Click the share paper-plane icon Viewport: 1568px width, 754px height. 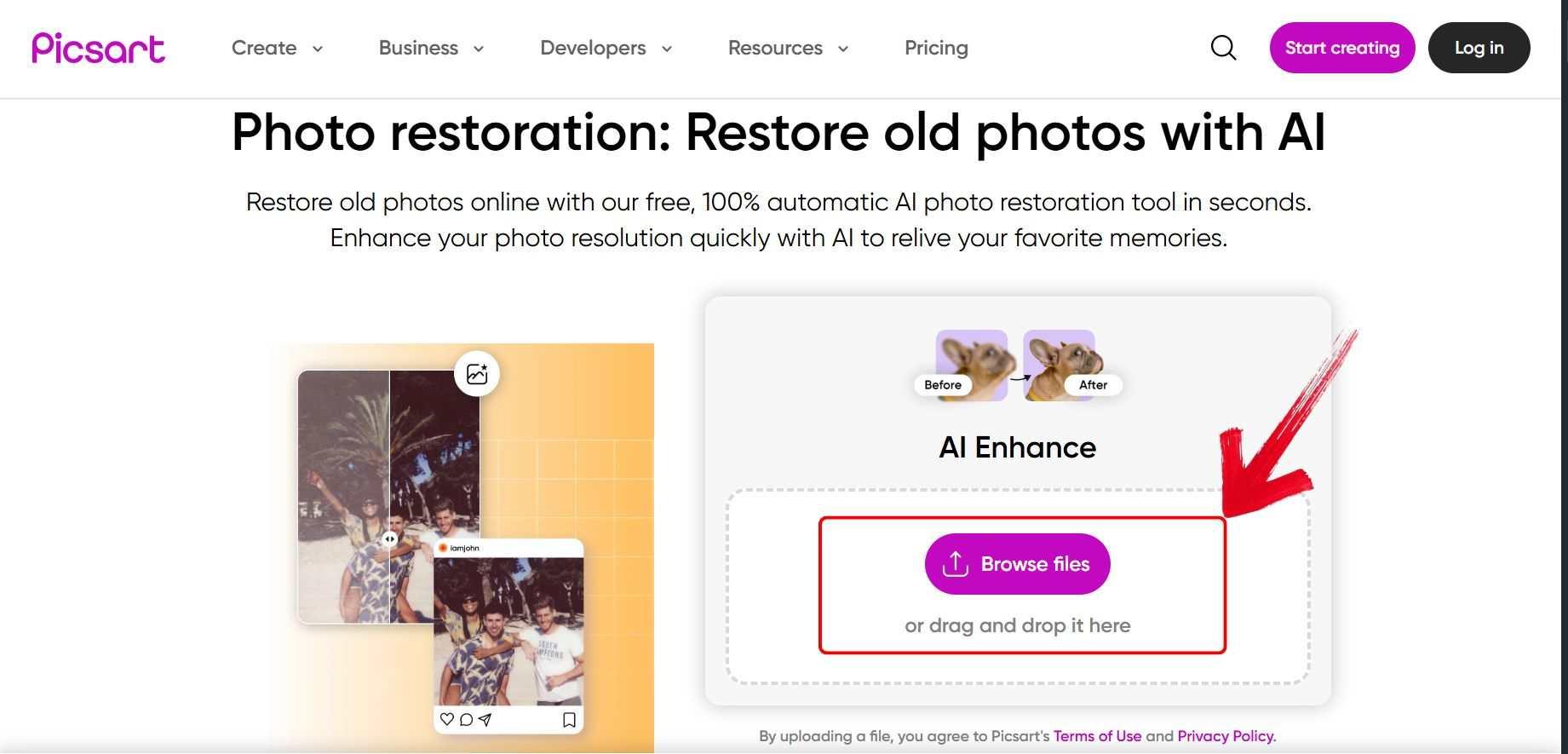click(x=485, y=719)
